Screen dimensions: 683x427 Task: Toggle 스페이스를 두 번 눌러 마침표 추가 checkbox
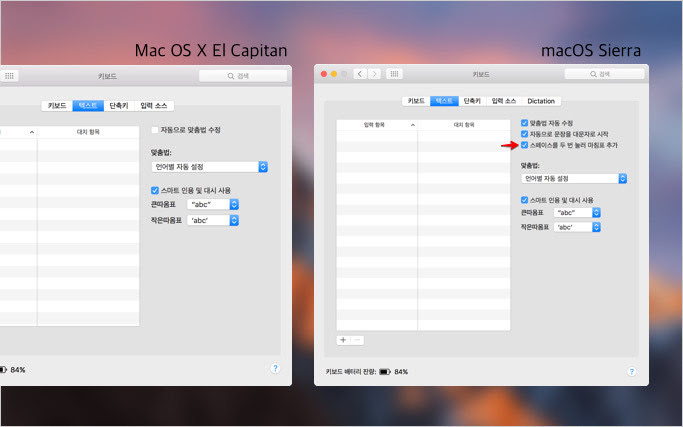[x=524, y=145]
